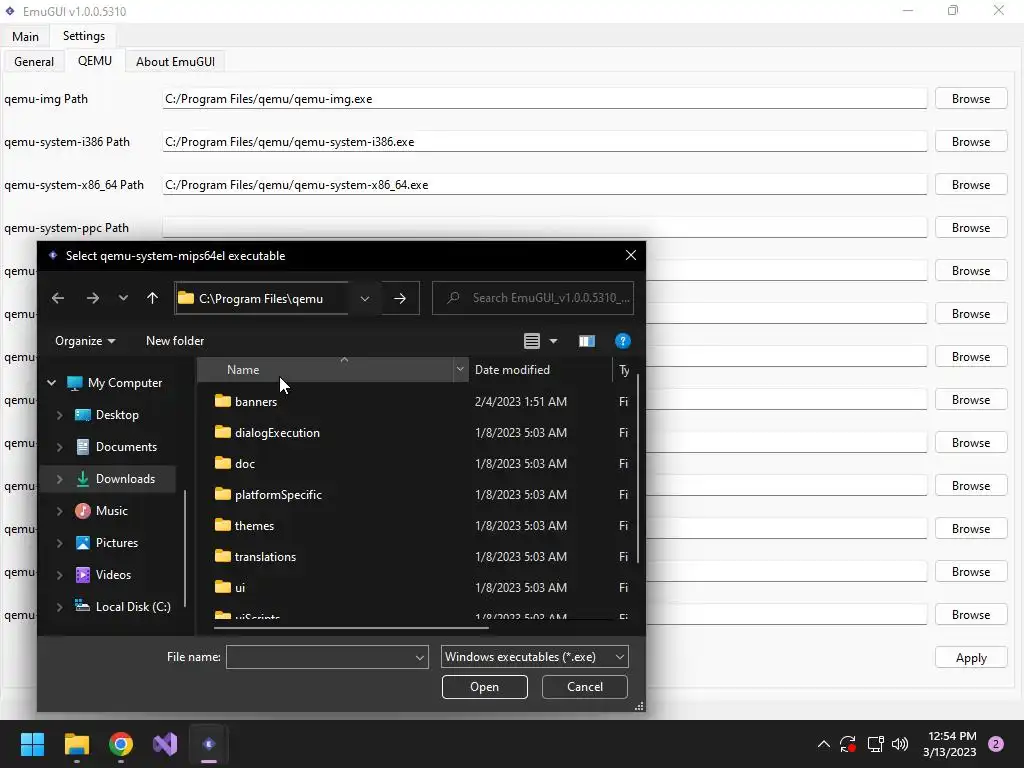Browse for qemu-system-i386 path

(x=970, y=142)
